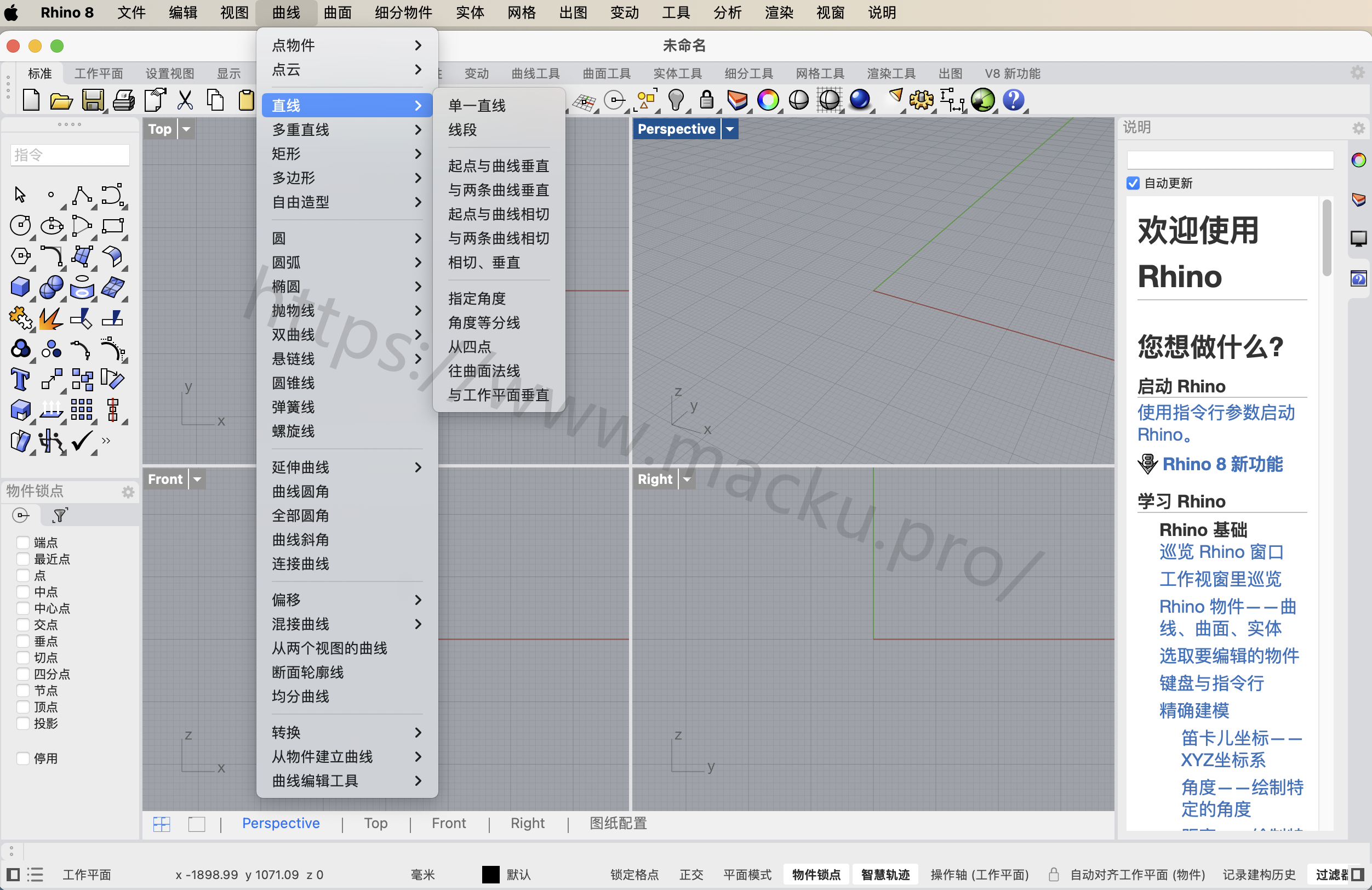Open the link 使用指令行参数启动 Rhino

(x=1215, y=423)
